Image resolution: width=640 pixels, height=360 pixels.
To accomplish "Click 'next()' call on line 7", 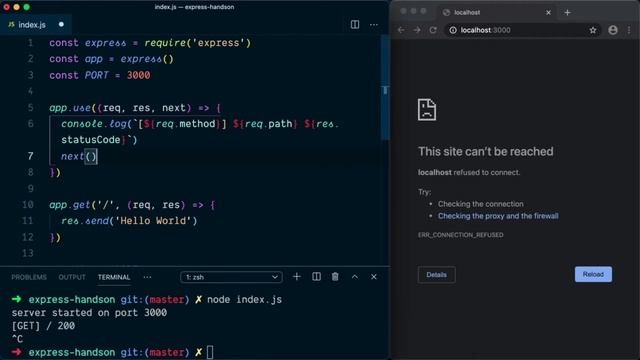I will [x=79, y=156].
